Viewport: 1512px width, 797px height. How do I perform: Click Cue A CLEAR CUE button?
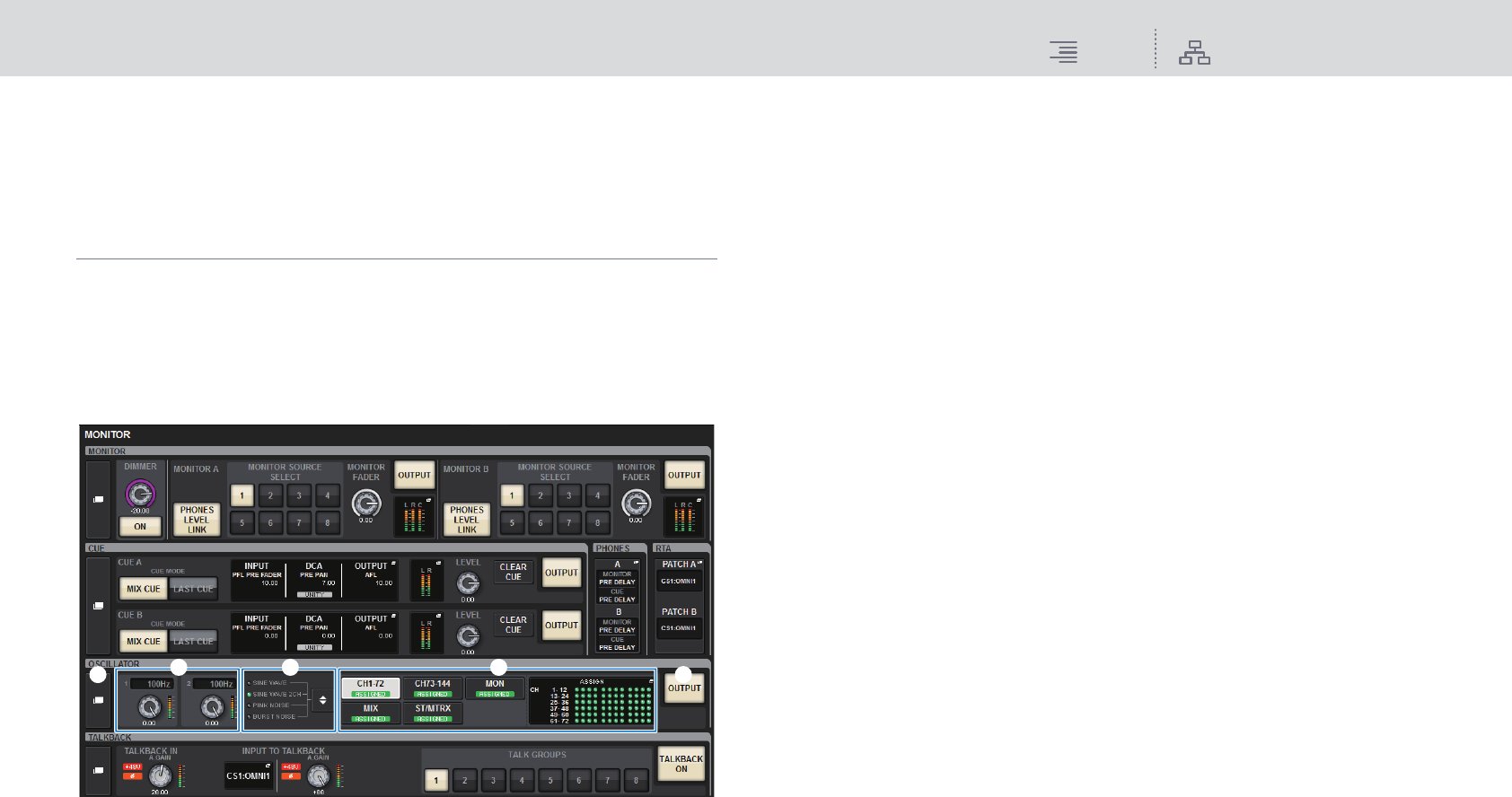coord(514,572)
